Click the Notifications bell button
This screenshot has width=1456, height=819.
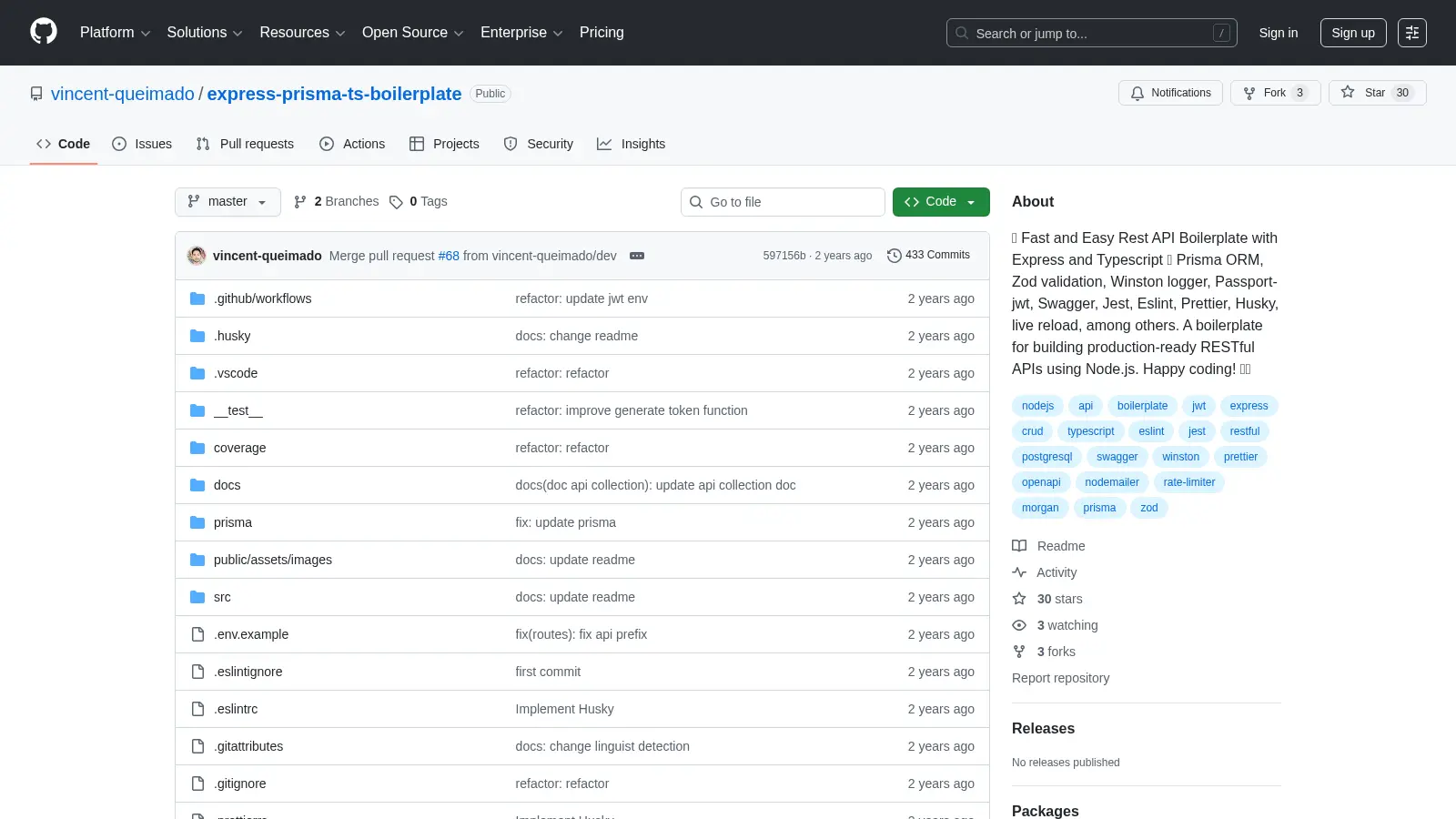pos(1170,93)
